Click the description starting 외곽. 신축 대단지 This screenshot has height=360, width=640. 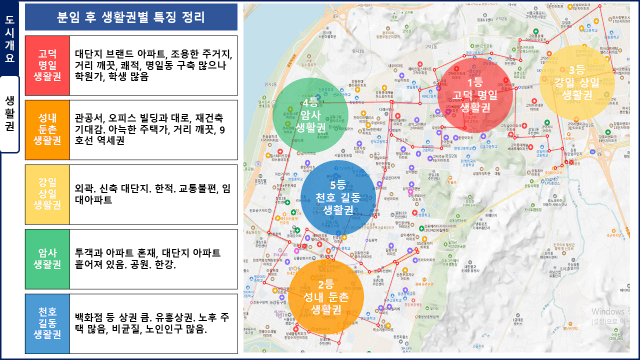[x=153, y=194]
